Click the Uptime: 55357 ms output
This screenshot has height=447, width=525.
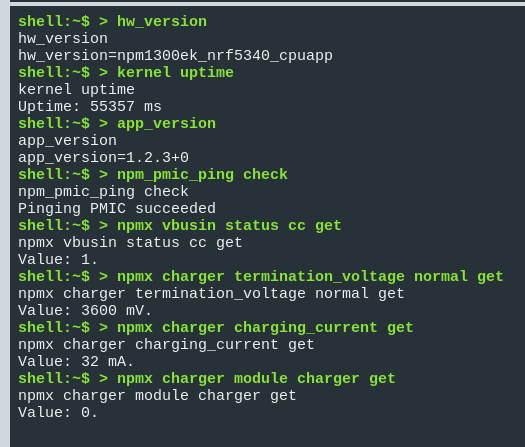coord(90,106)
